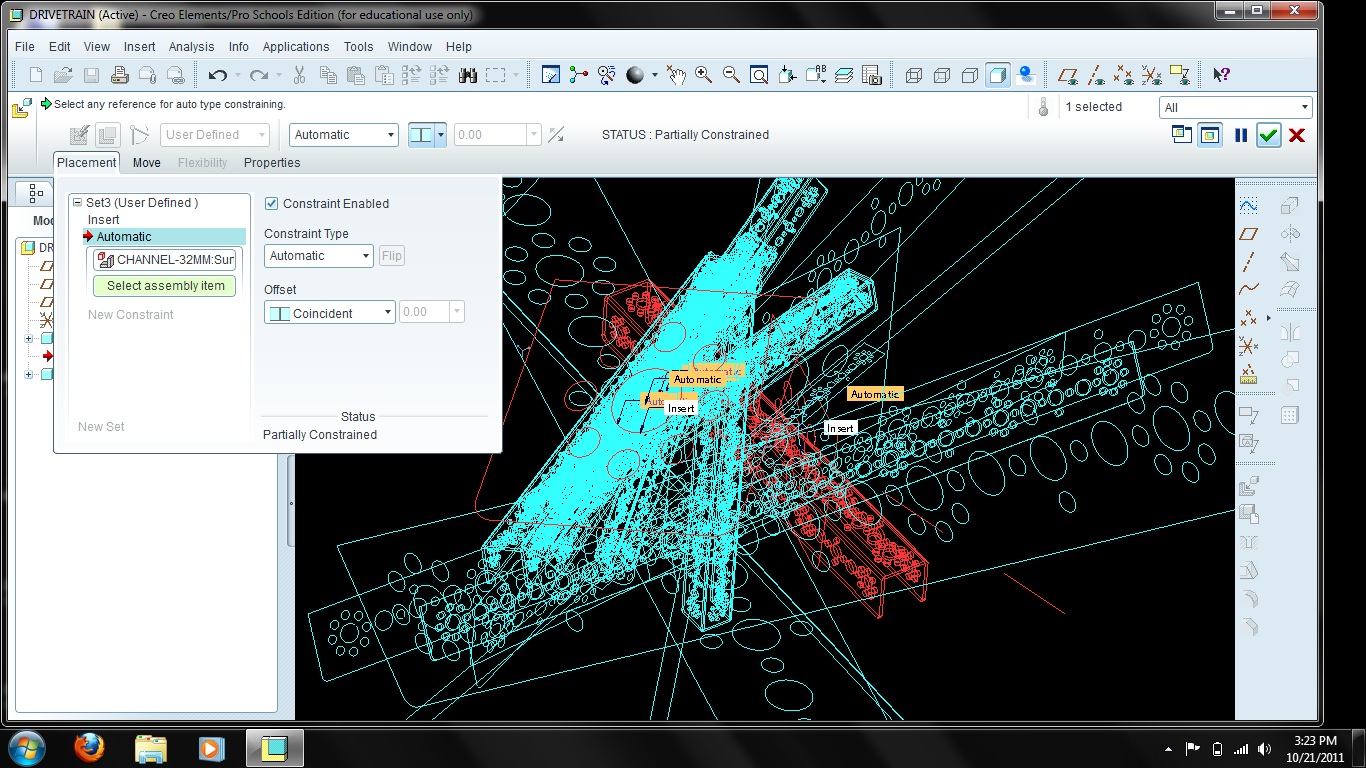Open the coincident offset type arrow in dashboard

pos(441,135)
